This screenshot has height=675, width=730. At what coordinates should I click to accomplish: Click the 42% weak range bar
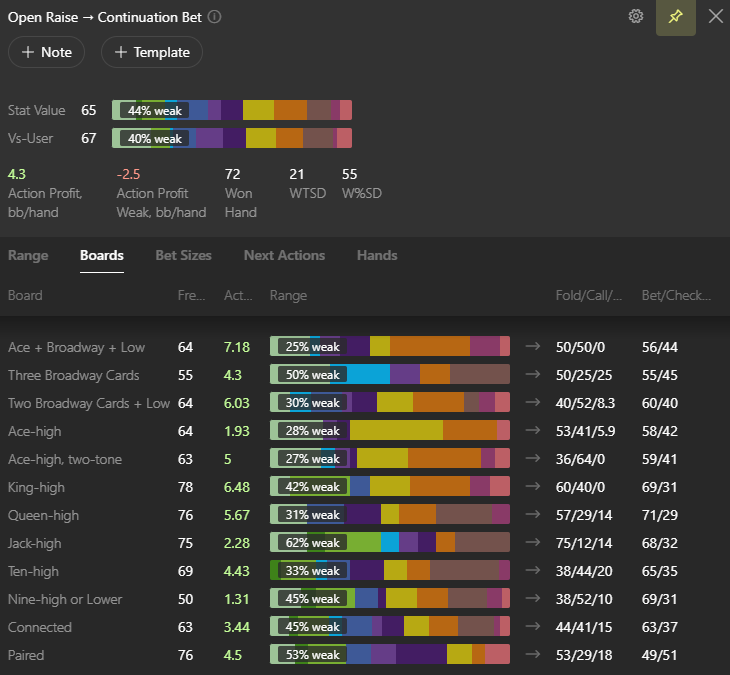pos(390,486)
